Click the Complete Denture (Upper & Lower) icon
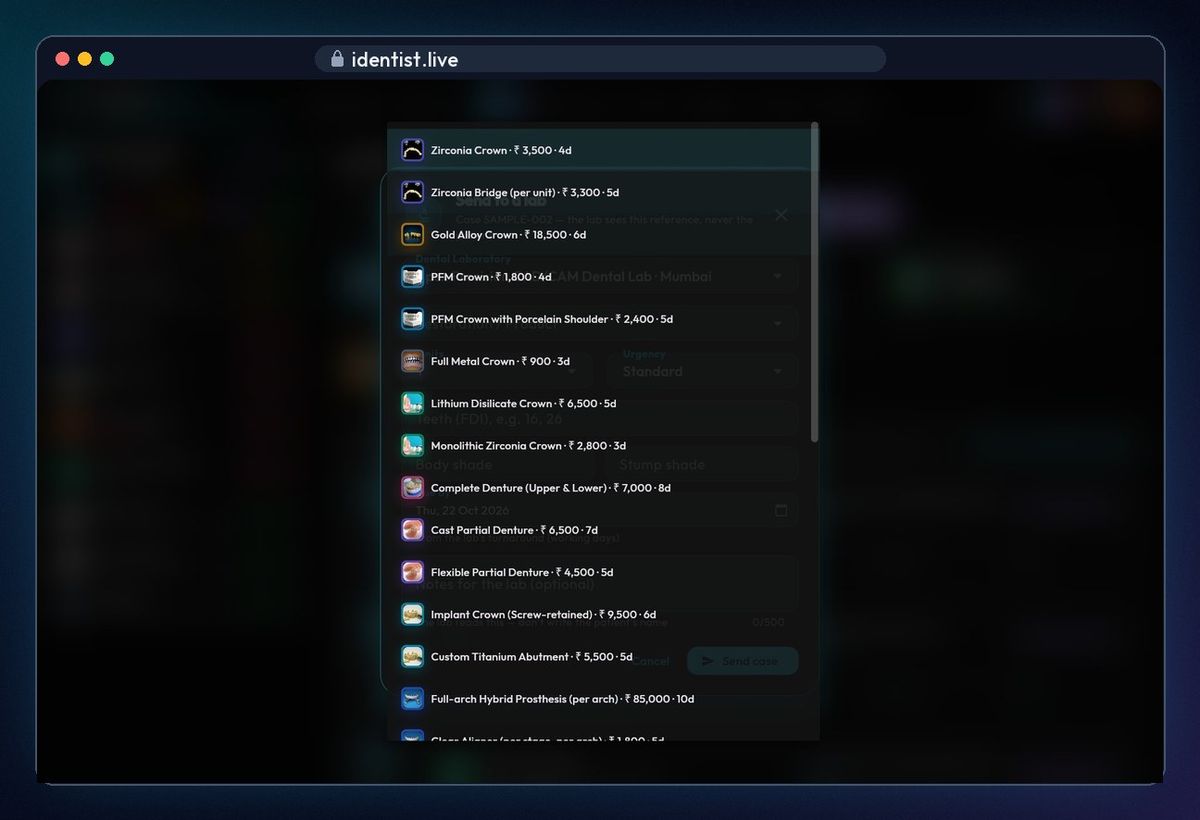This screenshot has height=820, width=1200. [413, 488]
